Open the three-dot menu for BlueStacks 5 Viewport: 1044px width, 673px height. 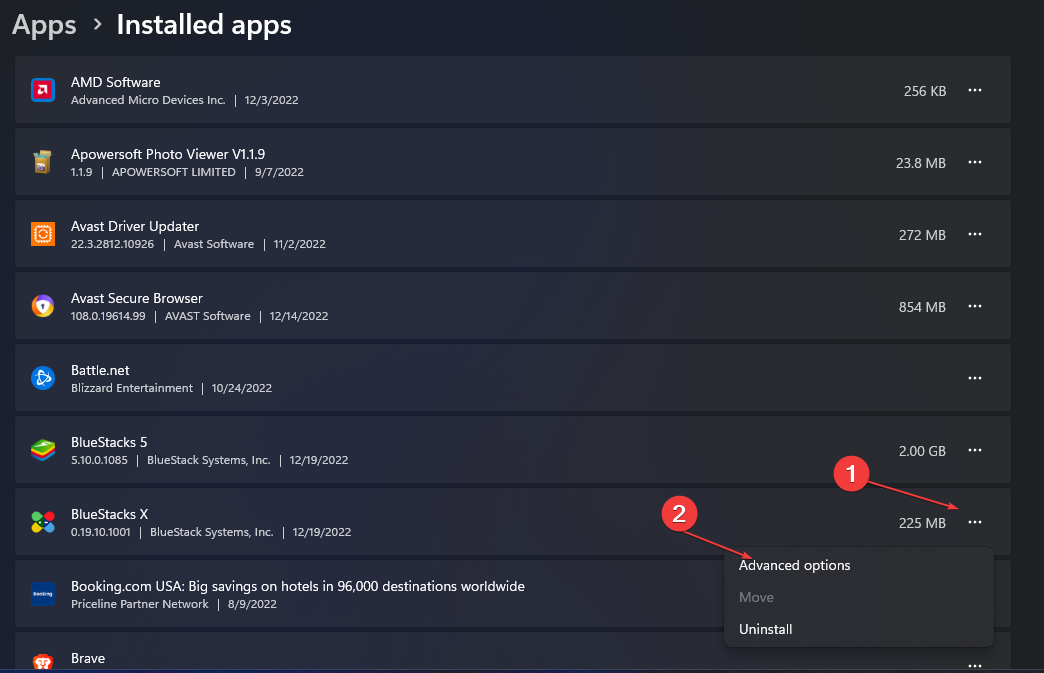(x=975, y=451)
